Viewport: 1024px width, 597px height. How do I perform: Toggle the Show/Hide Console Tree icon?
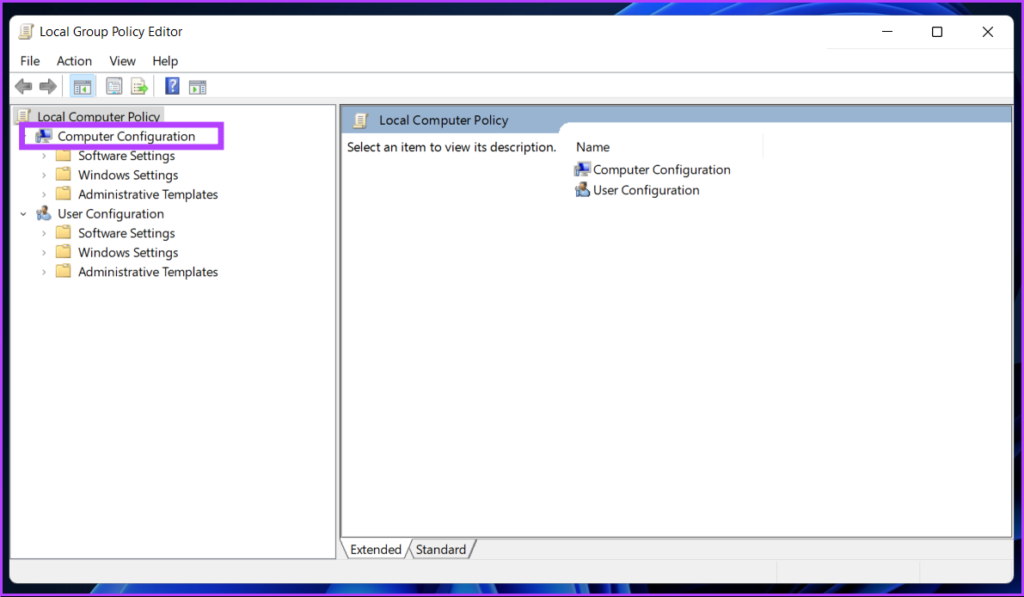click(82, 87)
